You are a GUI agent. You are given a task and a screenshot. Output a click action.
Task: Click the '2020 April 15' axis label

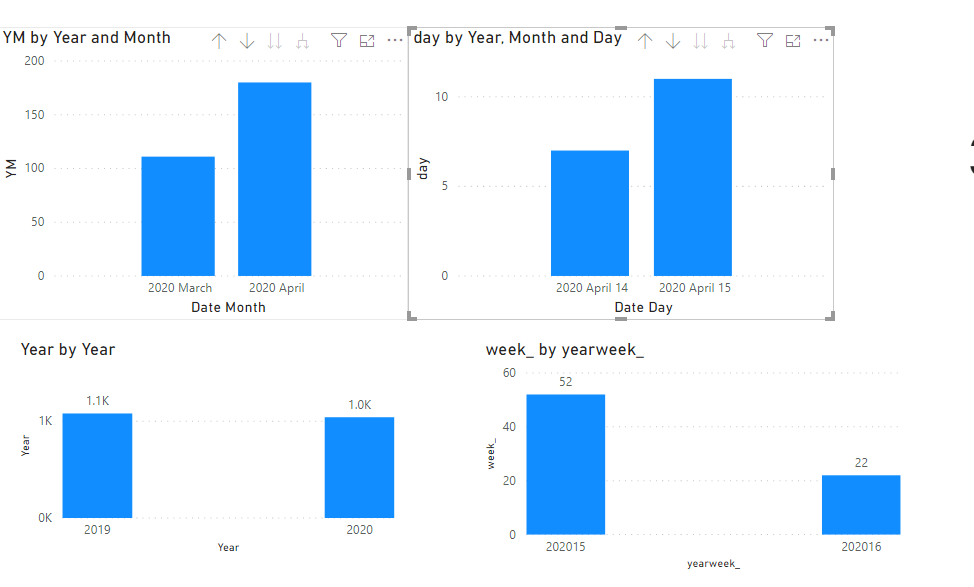pyautogui.click(x=694, y=288)
